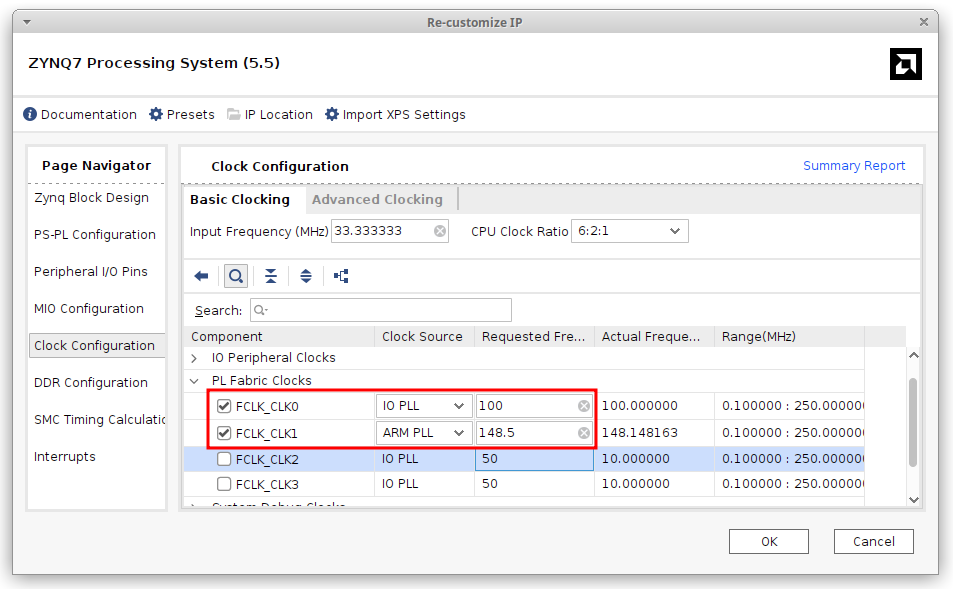Clear the FCLK_CLK0 requested frequency
953x589 pixels.
click(583, 406)
